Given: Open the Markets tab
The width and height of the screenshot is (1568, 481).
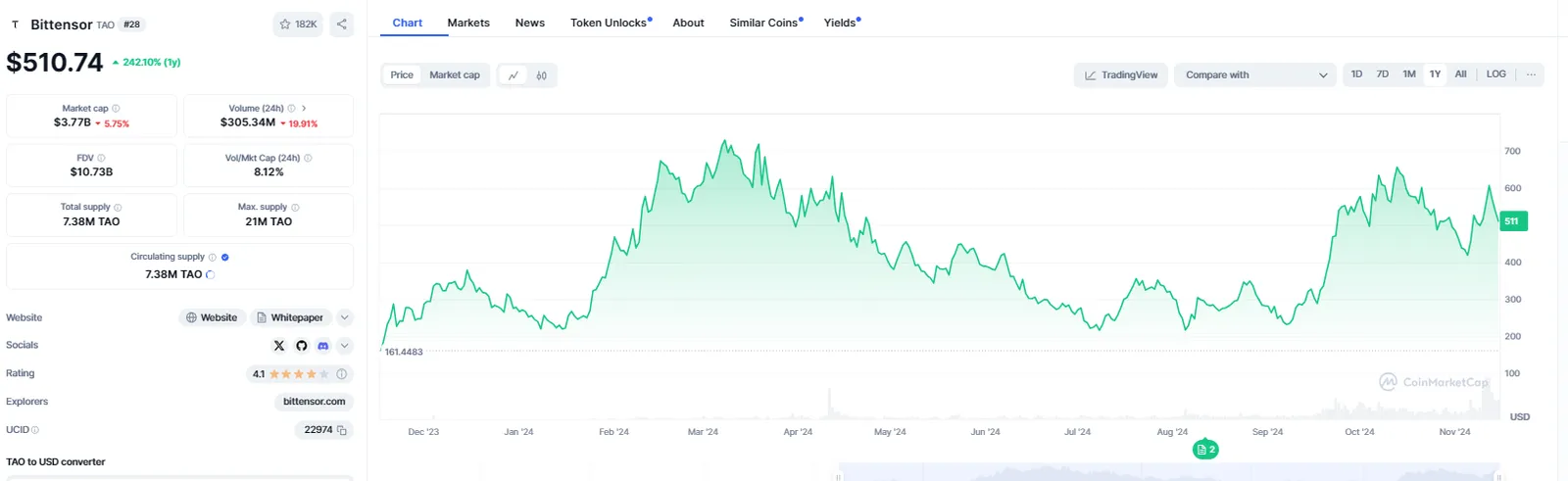Looking at the screenshot, I should pyautogui.click(x=468, y=23).
